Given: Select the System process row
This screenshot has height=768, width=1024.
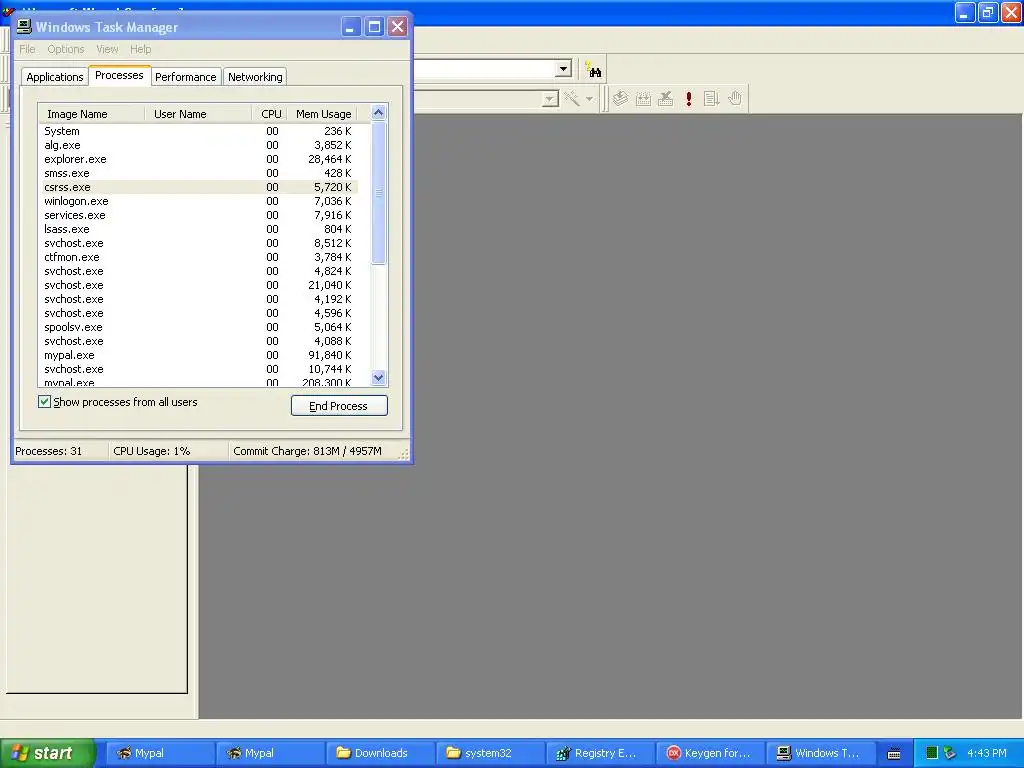Looking at the screenshot, I should 199,131.
